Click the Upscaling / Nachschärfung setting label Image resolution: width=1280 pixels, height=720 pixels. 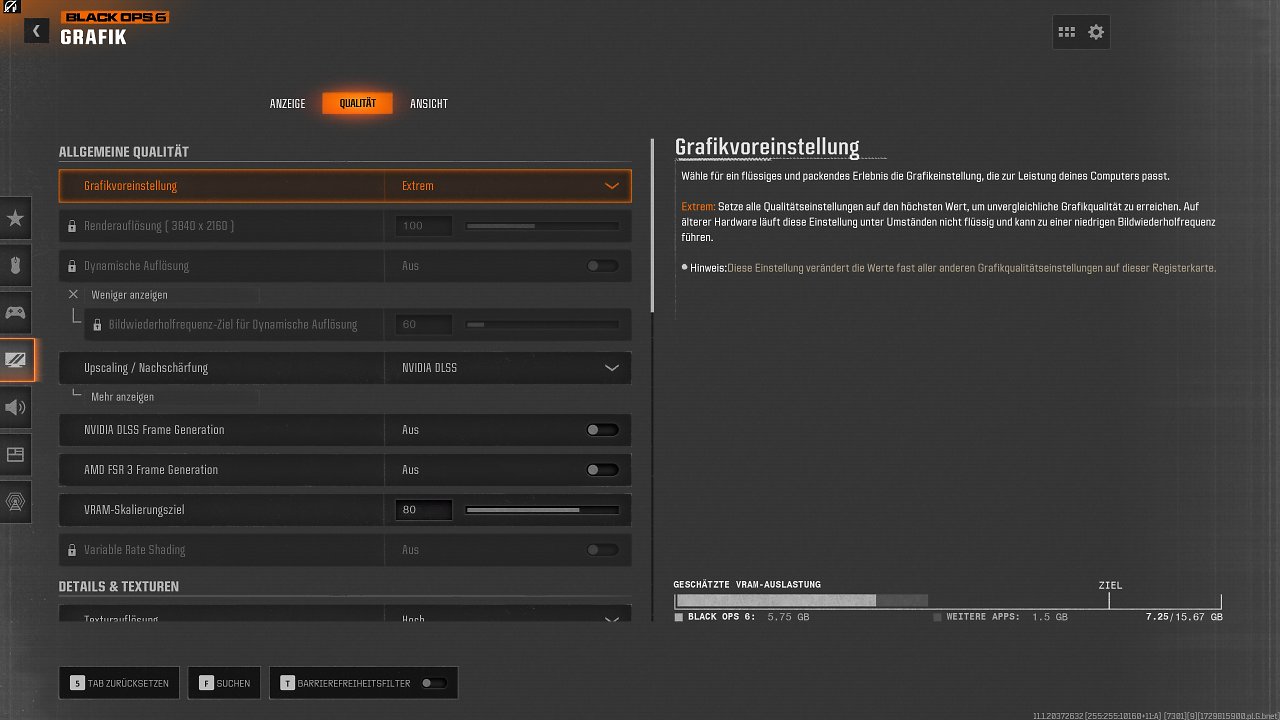coord(146,368)
